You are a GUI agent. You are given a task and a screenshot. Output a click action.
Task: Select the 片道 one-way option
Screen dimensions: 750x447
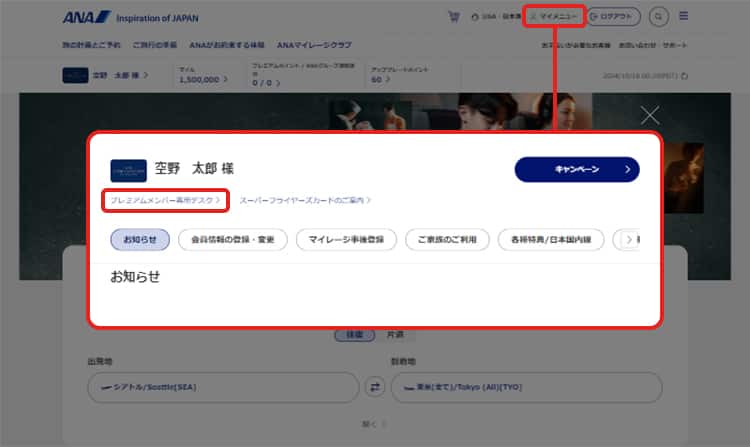click(x=397, y=335)
